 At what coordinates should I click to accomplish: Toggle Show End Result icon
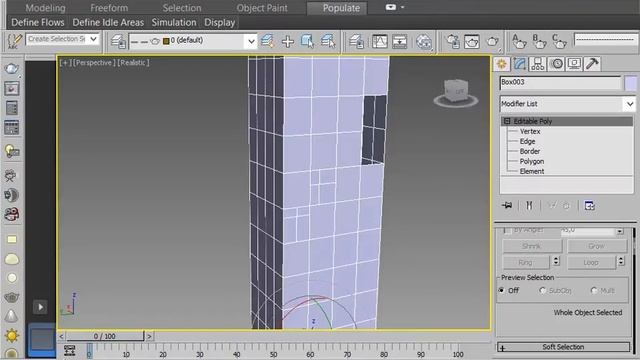529,205
